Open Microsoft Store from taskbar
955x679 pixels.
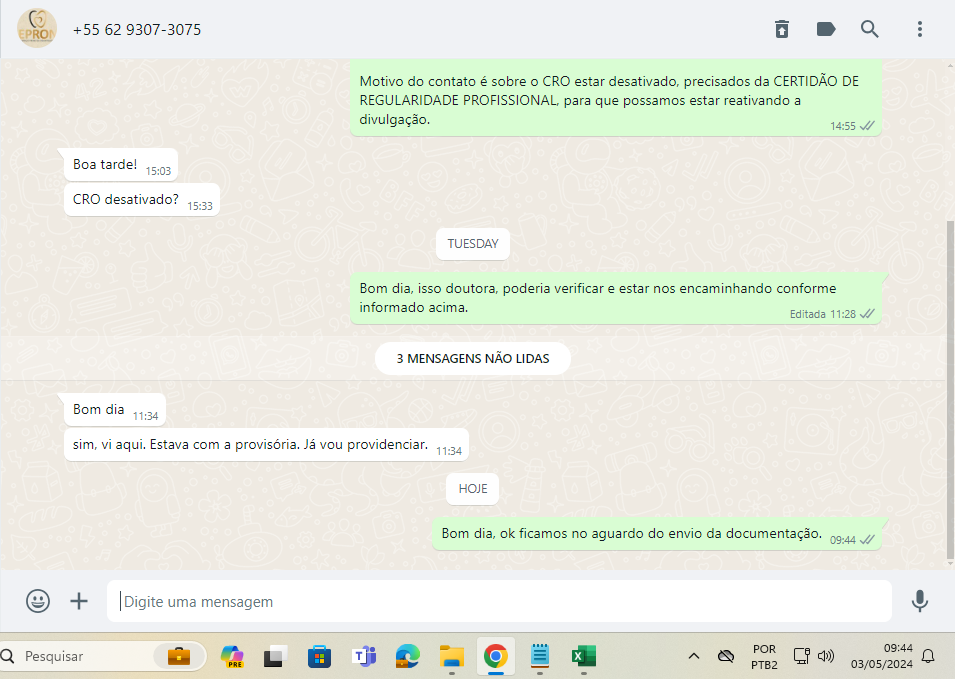(319, 656)
